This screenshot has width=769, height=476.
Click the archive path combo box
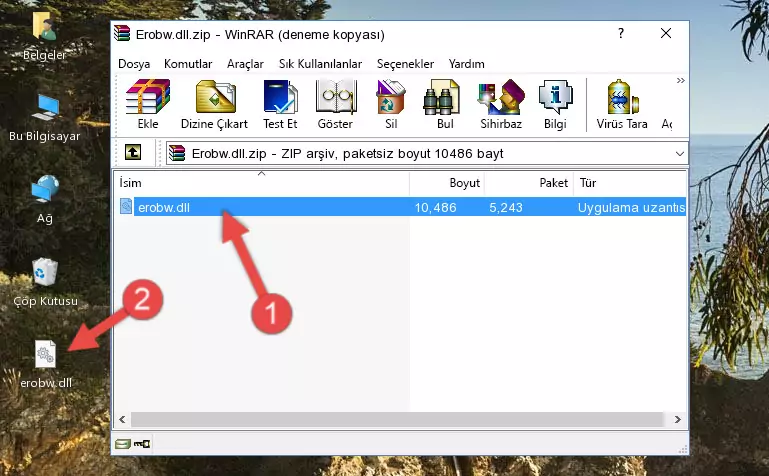coord(427,153)
